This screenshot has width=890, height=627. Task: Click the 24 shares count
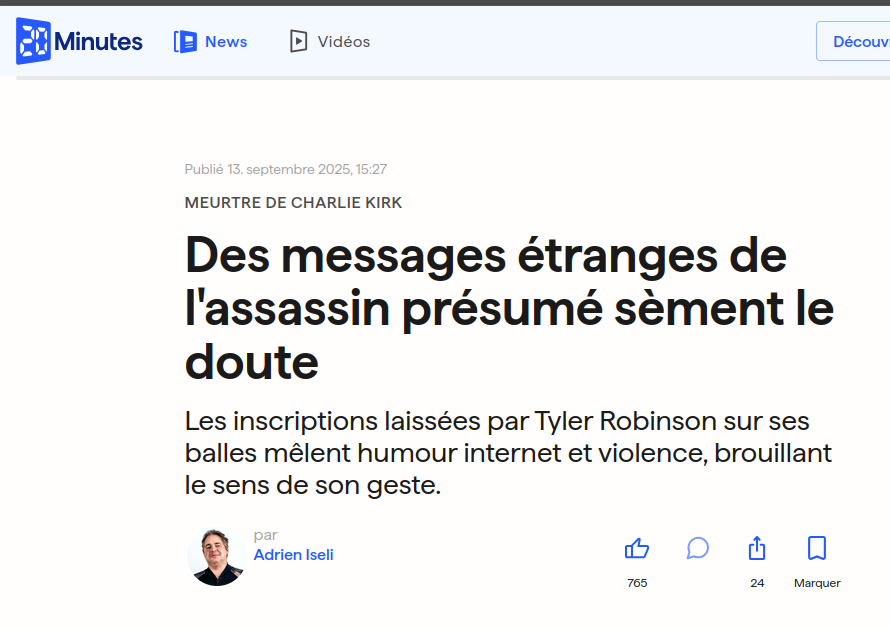(x=757, y=583)
